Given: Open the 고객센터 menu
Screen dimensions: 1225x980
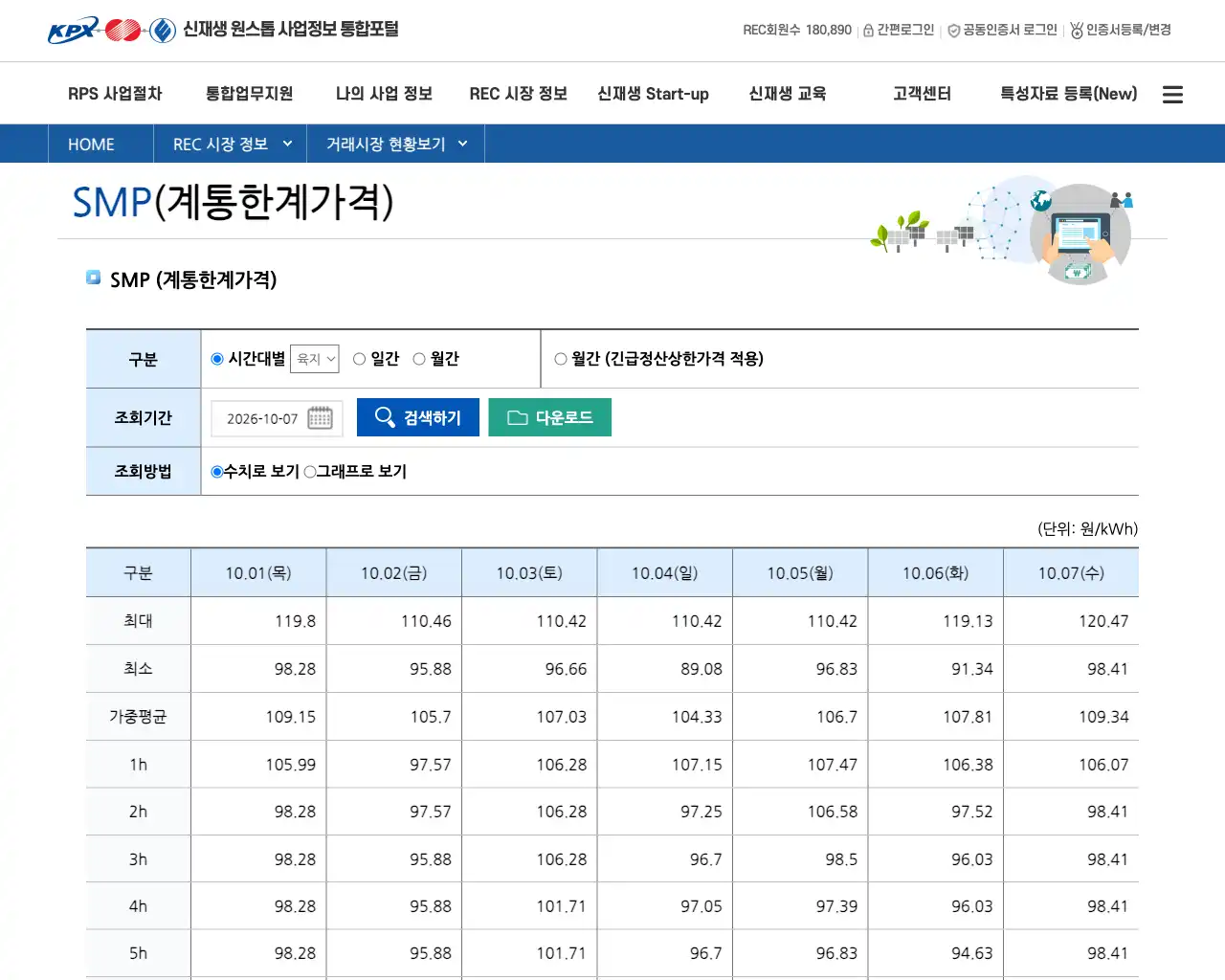Looking at the screenshot, I should coord(922,94).
